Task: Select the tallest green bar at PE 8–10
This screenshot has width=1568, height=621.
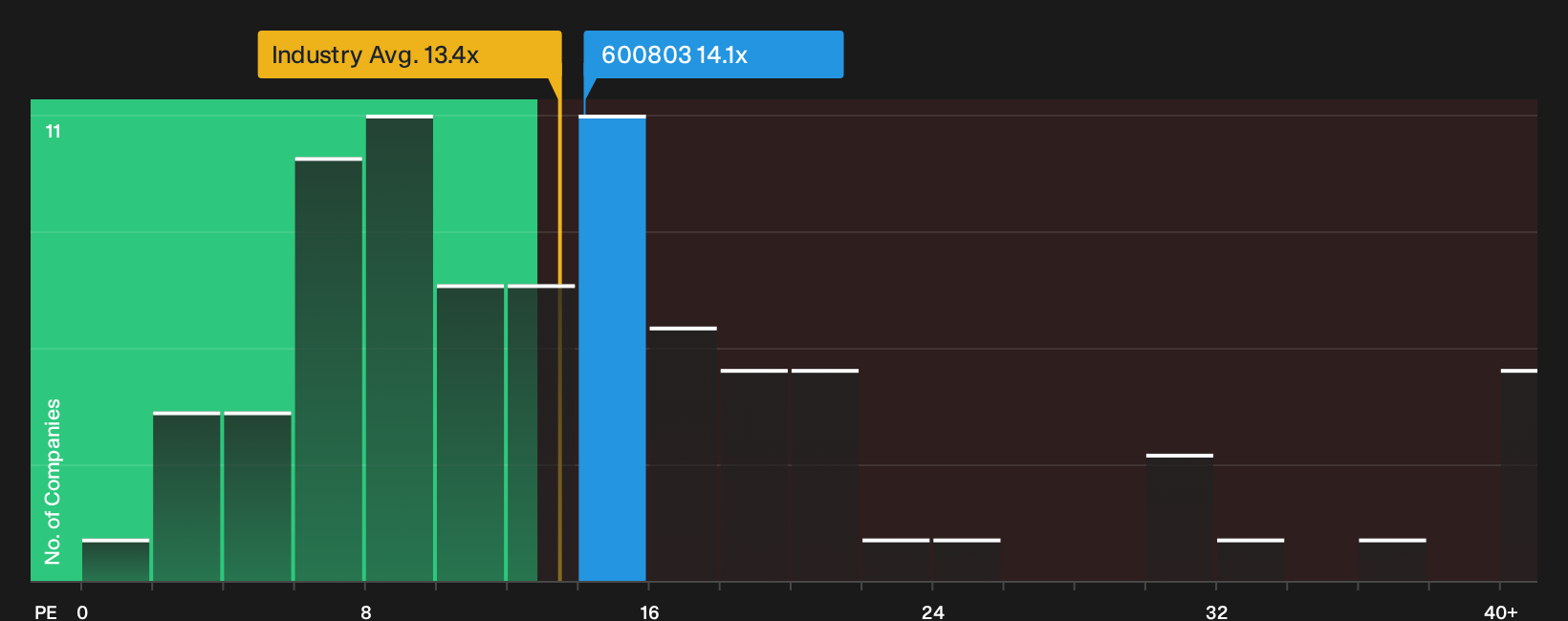Action: coord(400,348)
